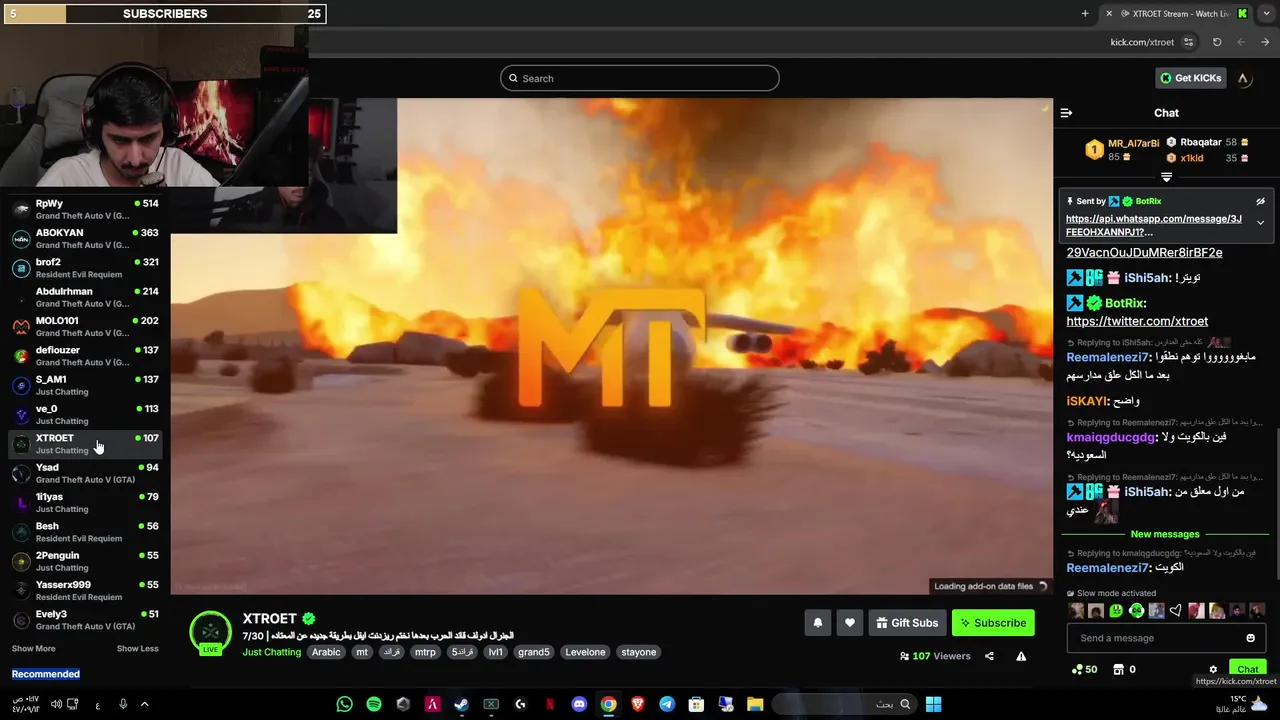This screenshot has height=720, width=1280.
Task: Collapse sidebar with Show Less
Action: 137,648
